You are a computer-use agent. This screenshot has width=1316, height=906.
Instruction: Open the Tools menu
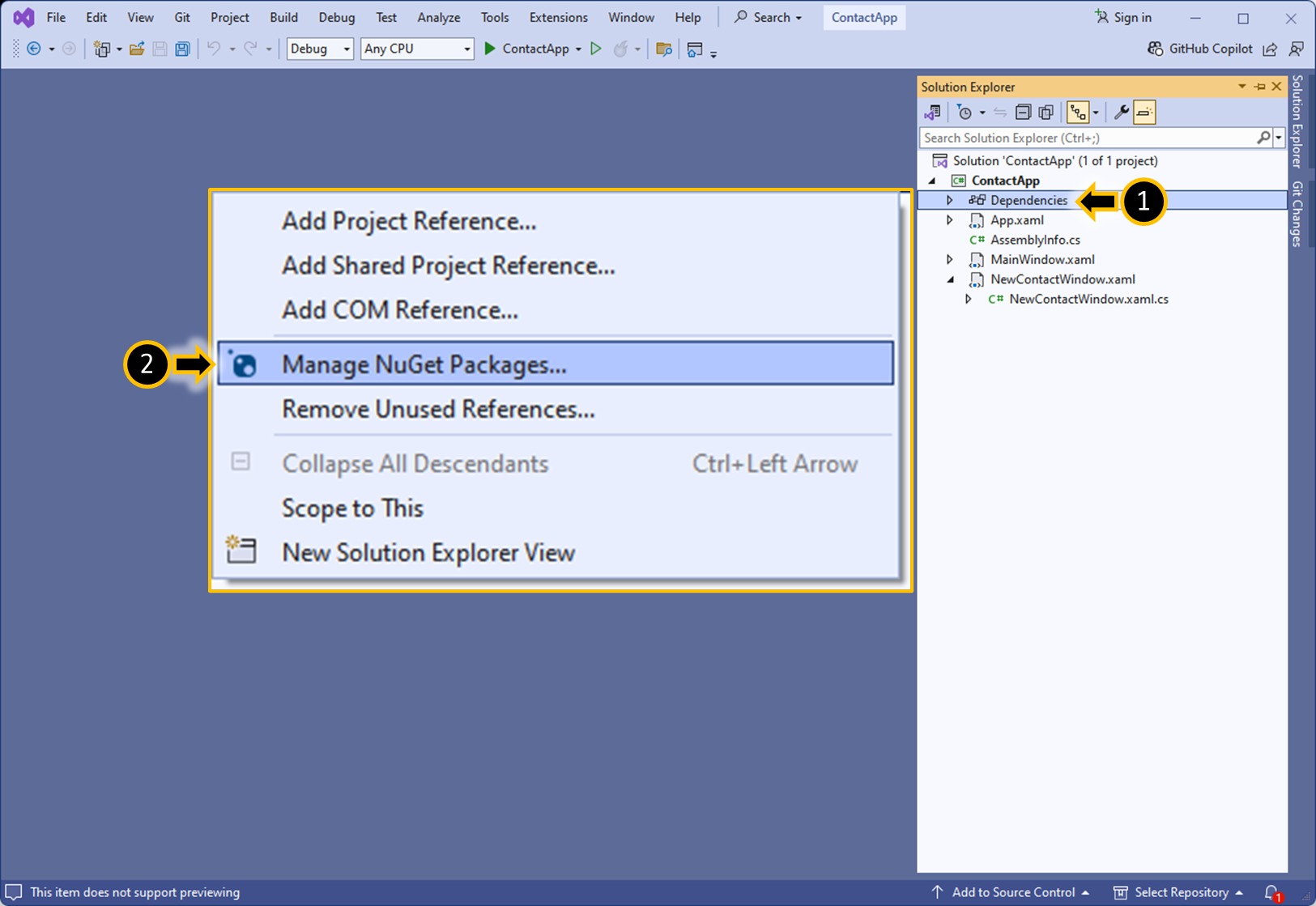click(x=495, y=17)
